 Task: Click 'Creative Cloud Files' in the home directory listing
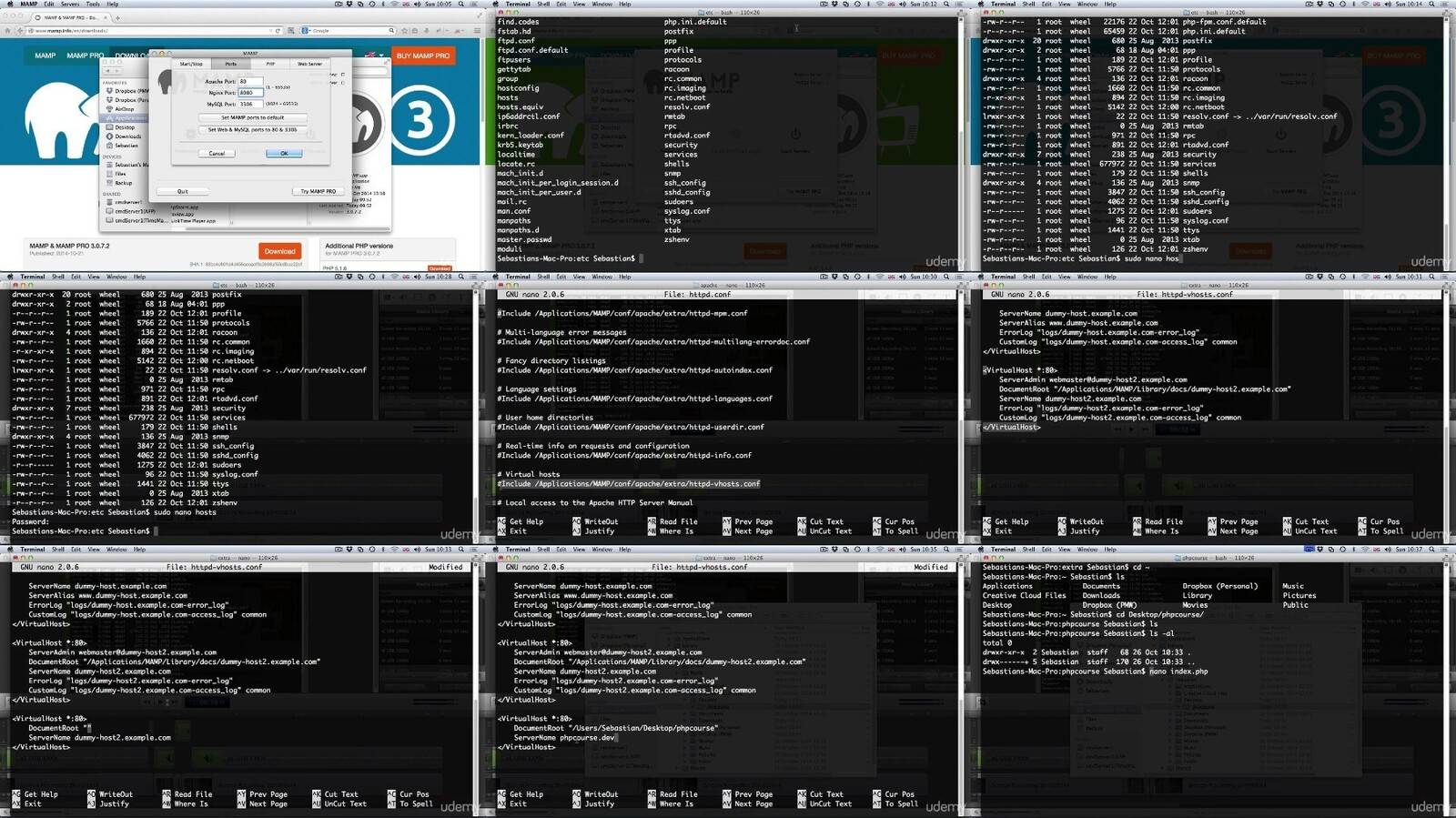coord(1024,595)
